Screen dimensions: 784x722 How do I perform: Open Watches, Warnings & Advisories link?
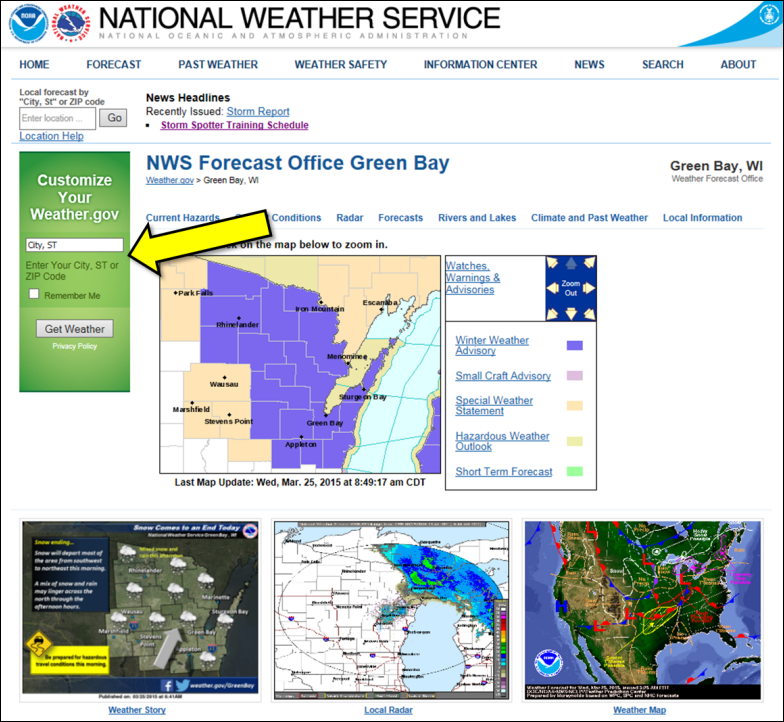[472, 278]
